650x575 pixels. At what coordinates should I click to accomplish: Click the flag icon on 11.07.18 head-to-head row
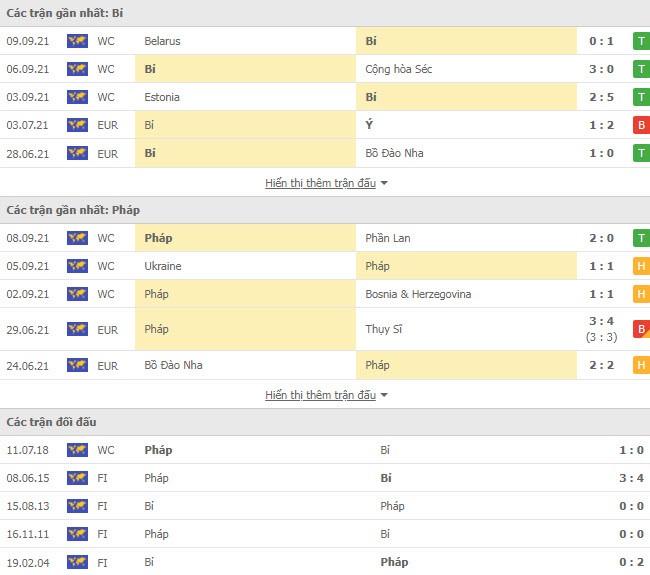[77, 450]
